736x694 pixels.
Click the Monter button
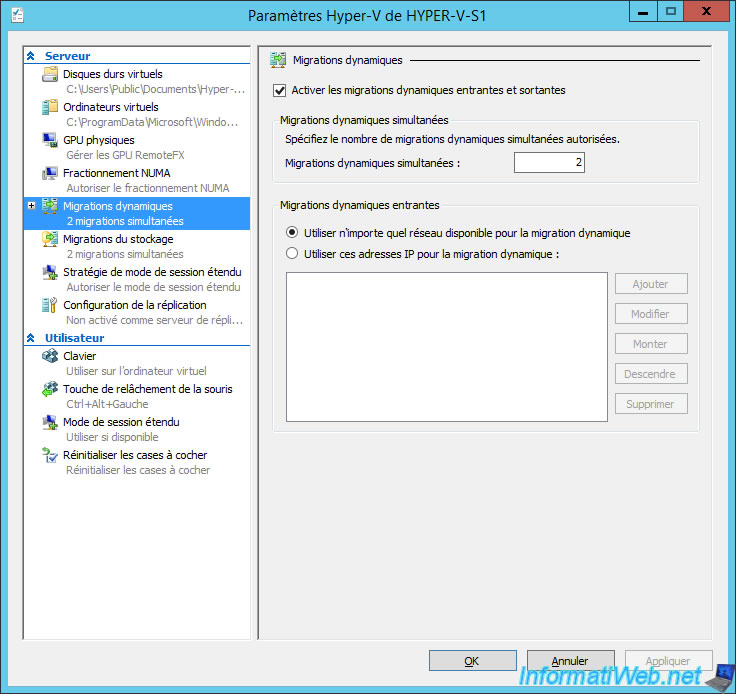click(x=651, y=344)
